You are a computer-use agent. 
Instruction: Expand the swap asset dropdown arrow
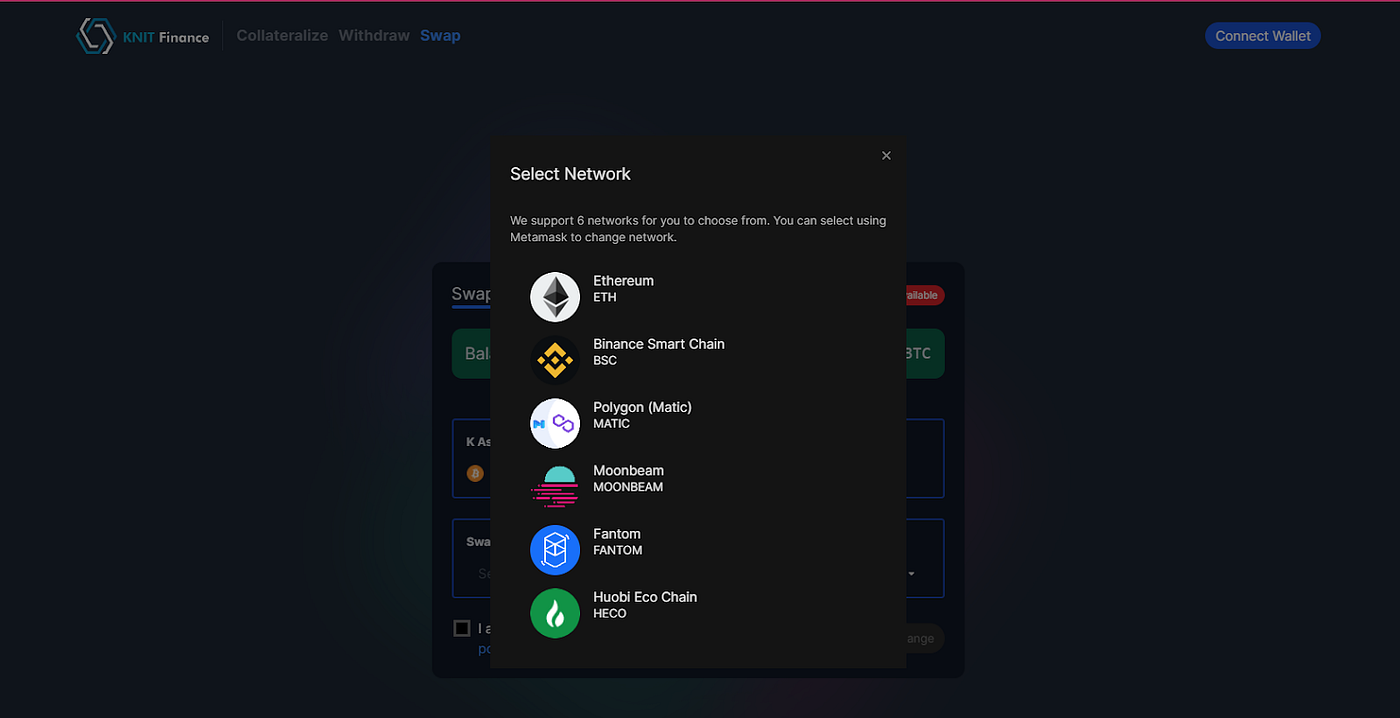[911, 574]
